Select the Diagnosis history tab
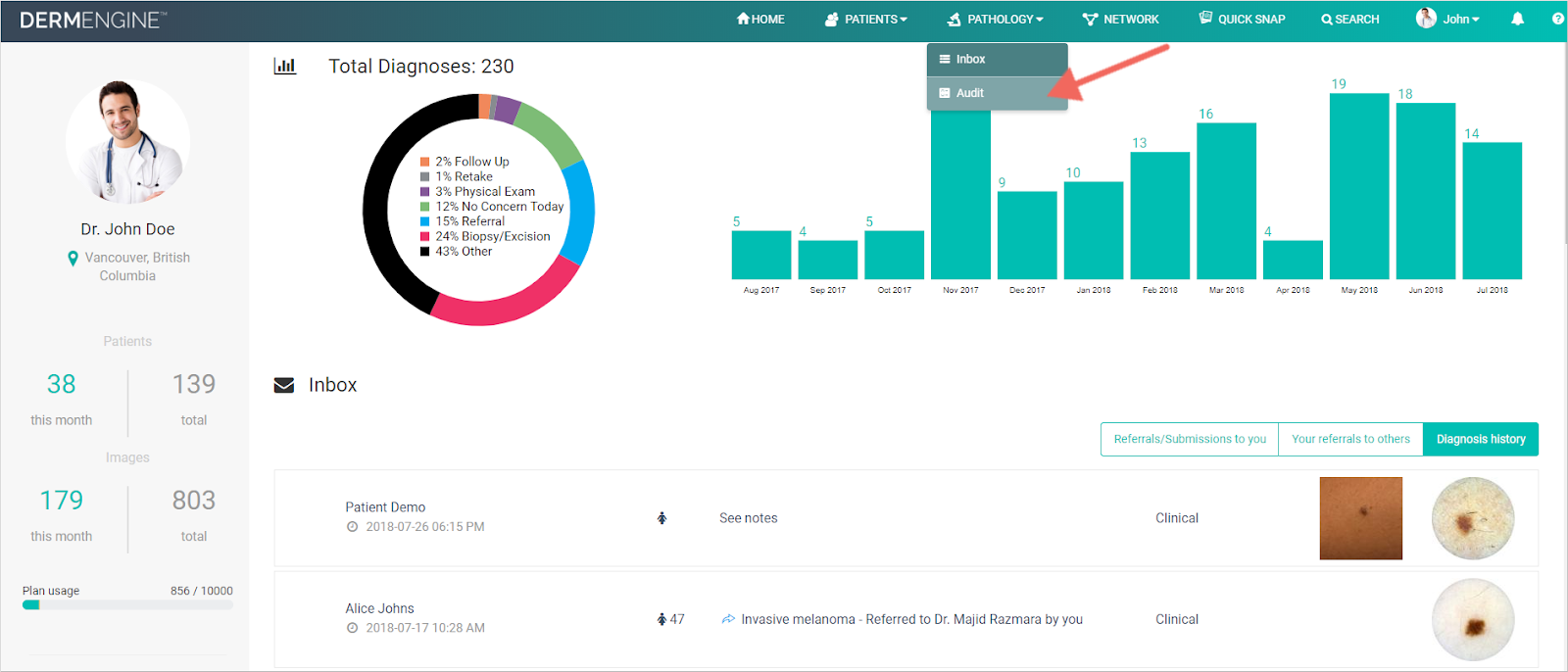The image size is (1568, 672). pyautogui.click(x=1481, y=439)
